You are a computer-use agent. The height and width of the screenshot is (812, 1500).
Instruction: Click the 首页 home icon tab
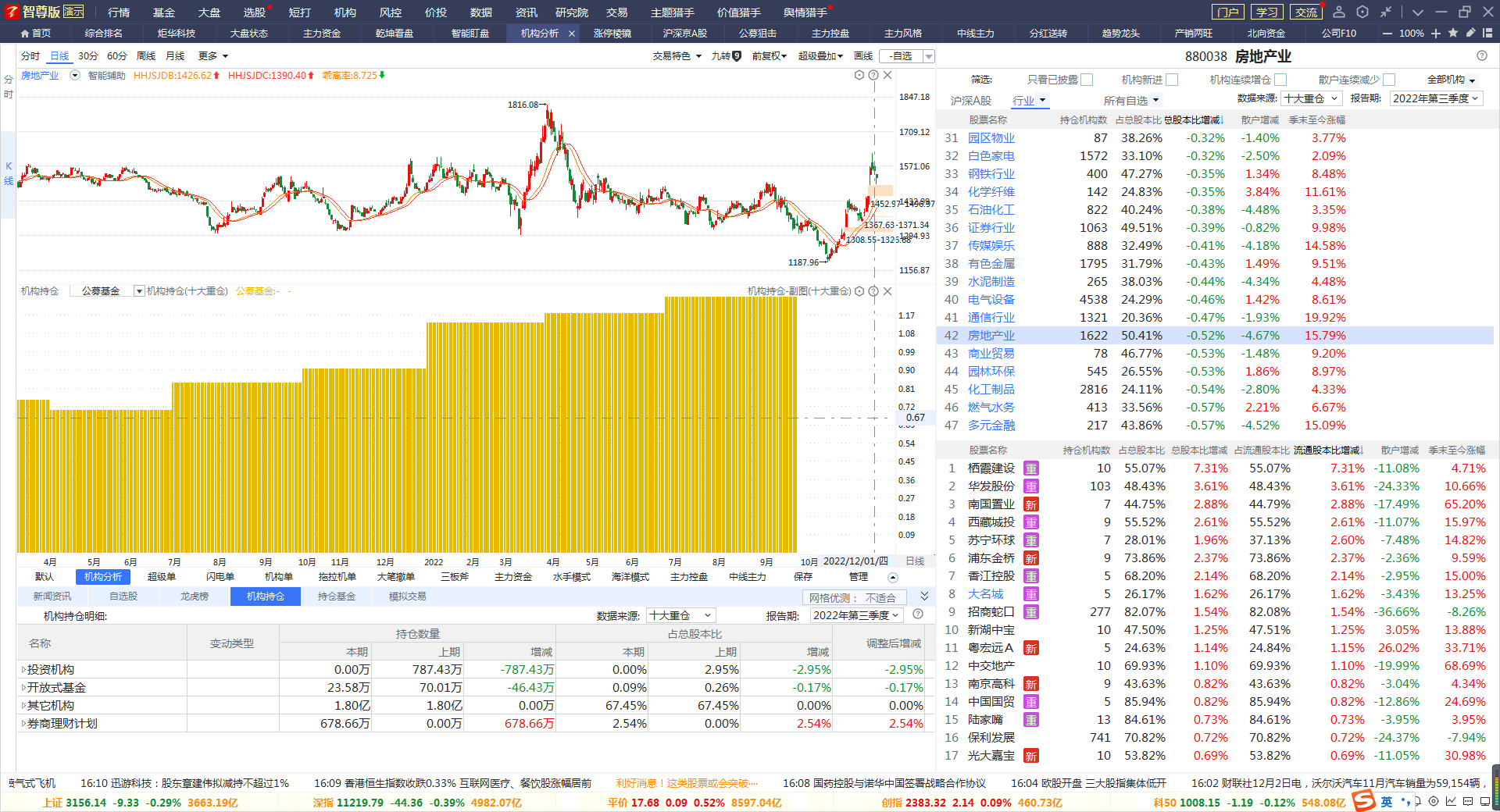click(x=36, y=34)
